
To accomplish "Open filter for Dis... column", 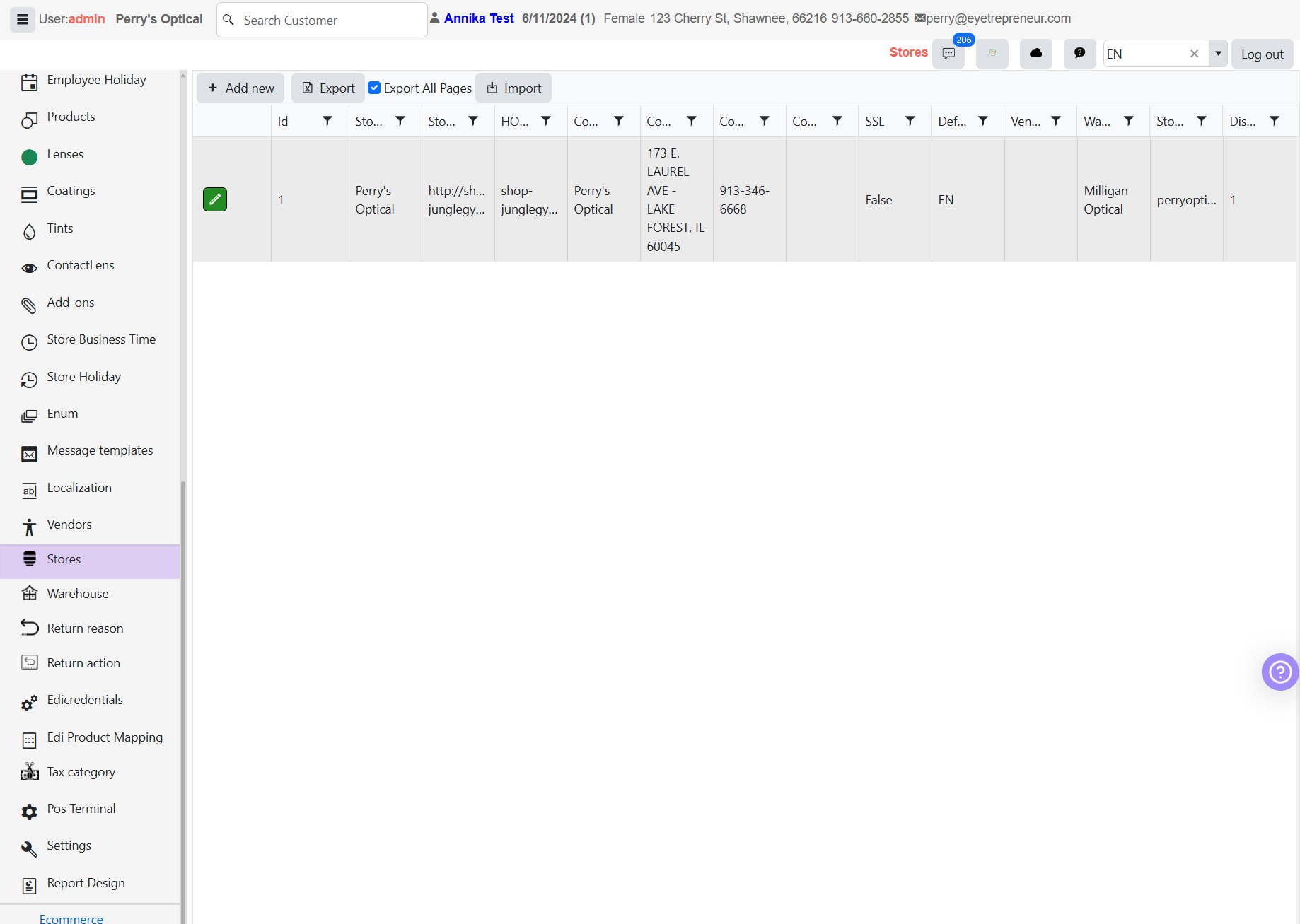I will click(x=1275, y=121).
